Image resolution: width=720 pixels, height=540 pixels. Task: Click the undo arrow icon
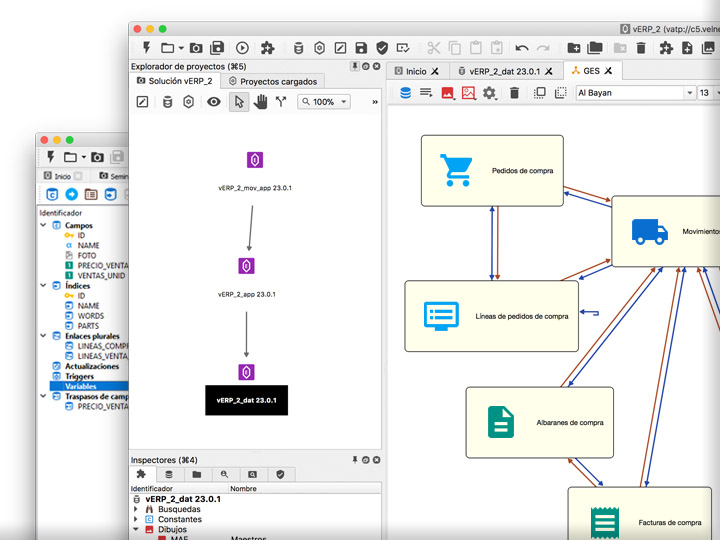(522, 48)
